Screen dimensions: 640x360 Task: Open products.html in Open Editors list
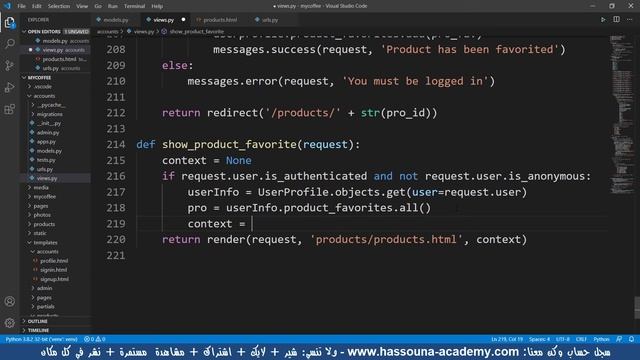[56, 59]
